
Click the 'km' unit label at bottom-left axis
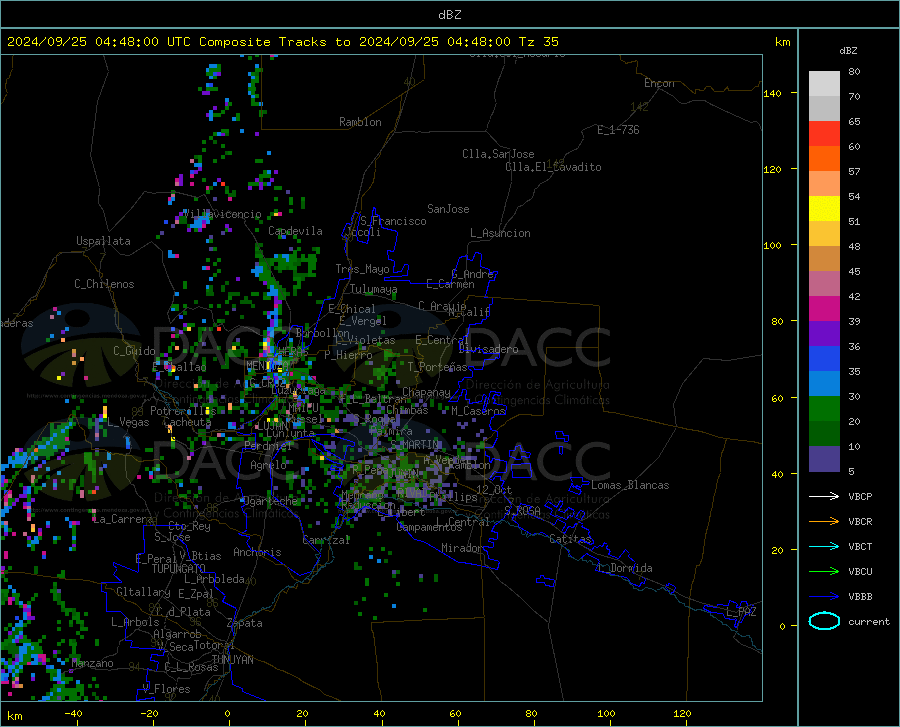[x=14, y=716]
